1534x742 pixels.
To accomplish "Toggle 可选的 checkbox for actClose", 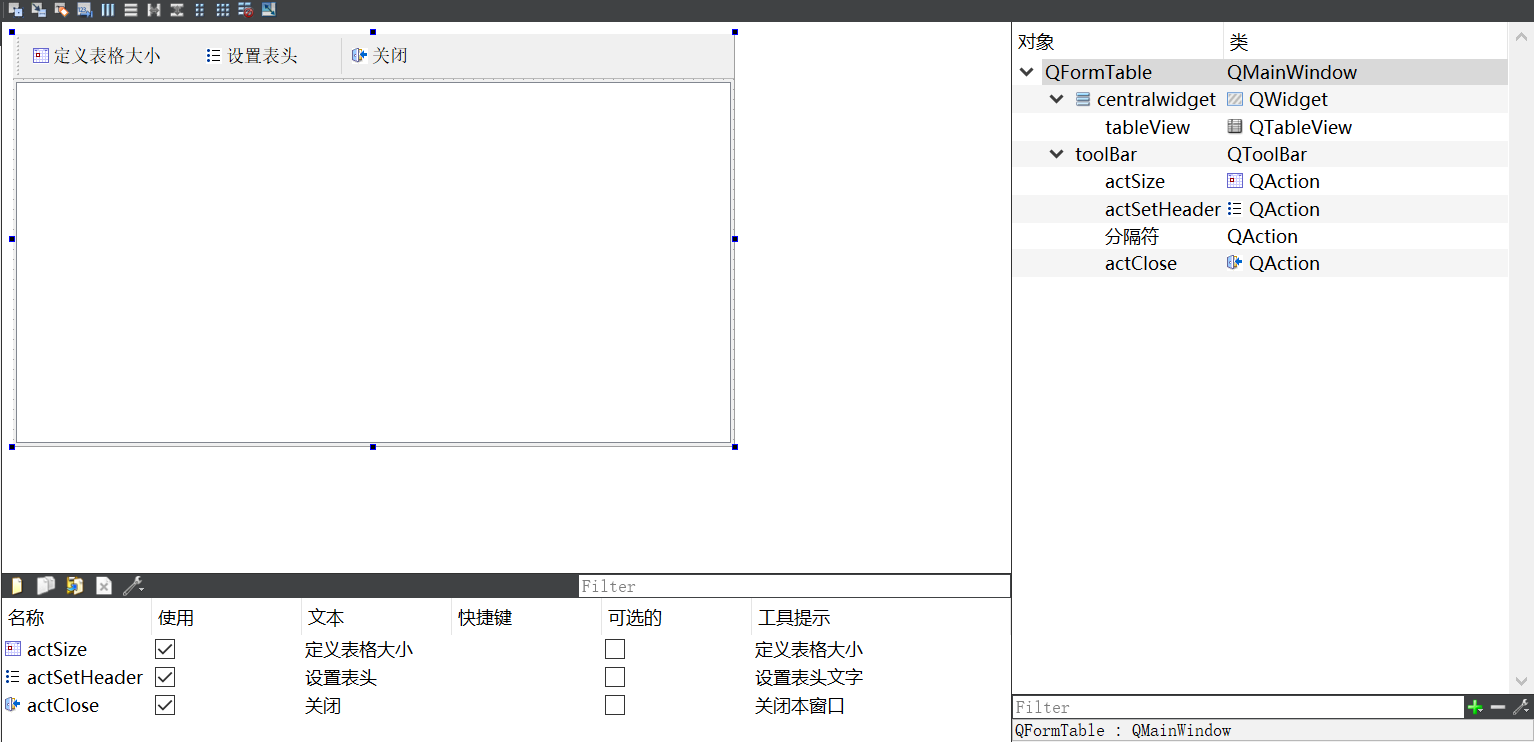I will pos(615,705).
